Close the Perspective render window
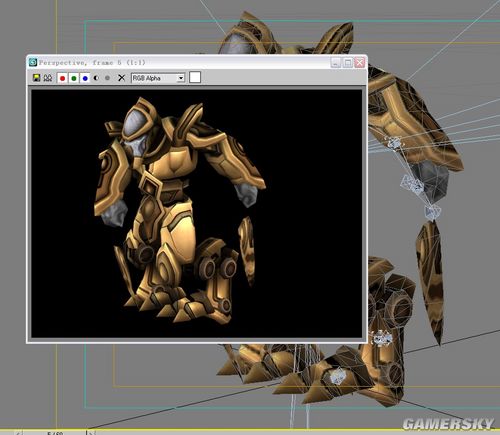The height and width of the screenshot is (435, 500). click(x=360, y=62)
